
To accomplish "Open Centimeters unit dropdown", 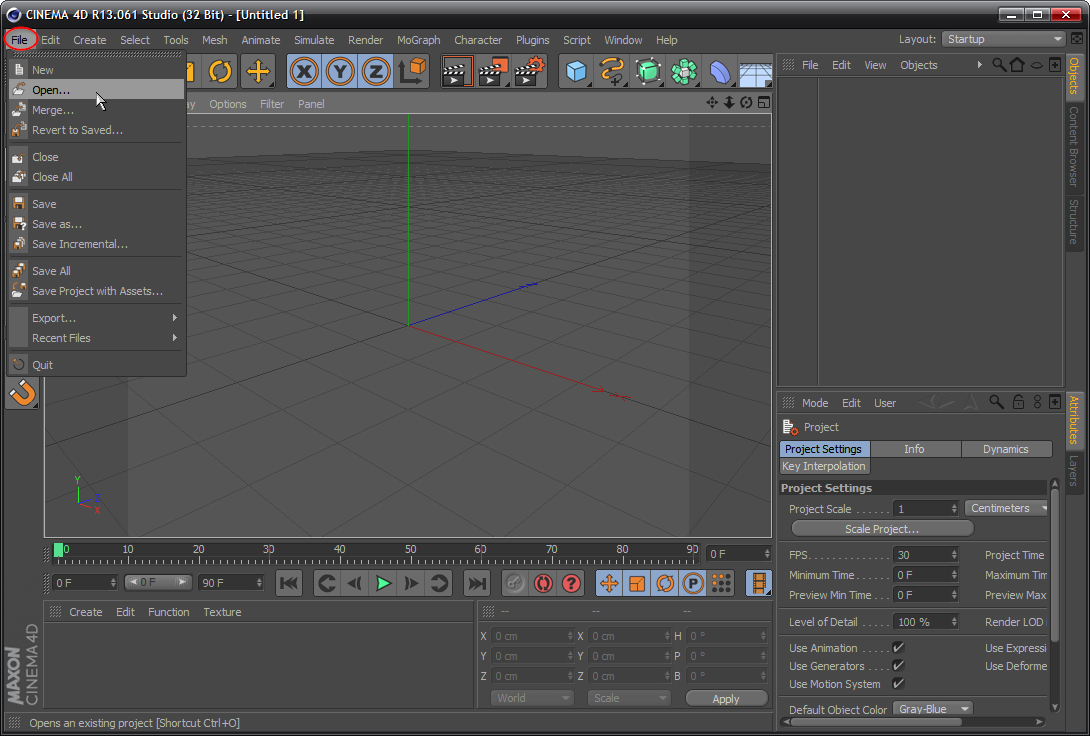I will pyautogui.click(x=1006, y=508).
